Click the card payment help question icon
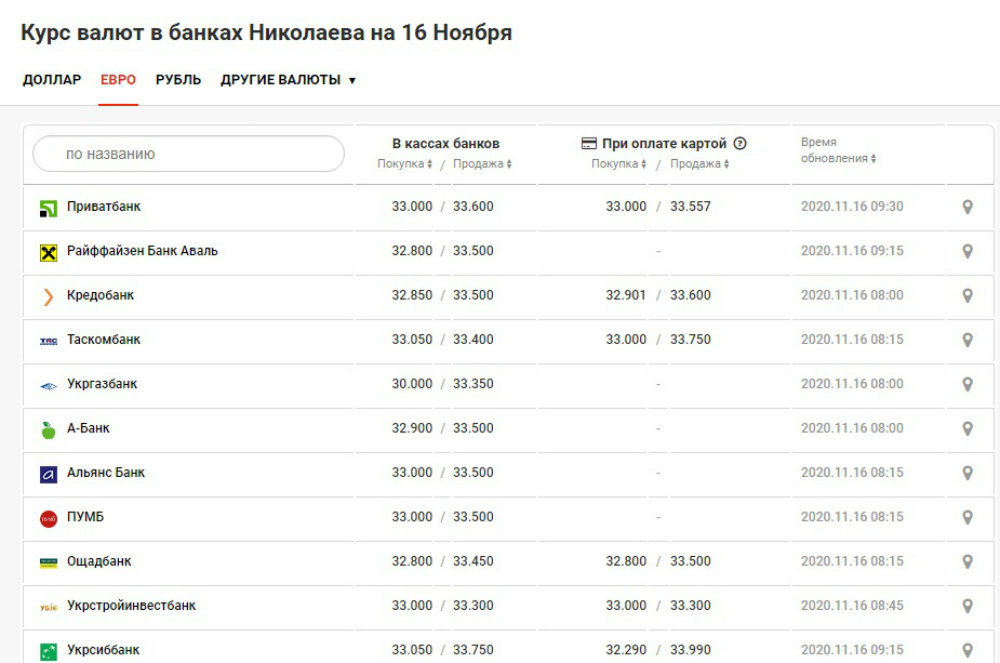Screen dimensions: 1000x663 [x=740, y=143]
